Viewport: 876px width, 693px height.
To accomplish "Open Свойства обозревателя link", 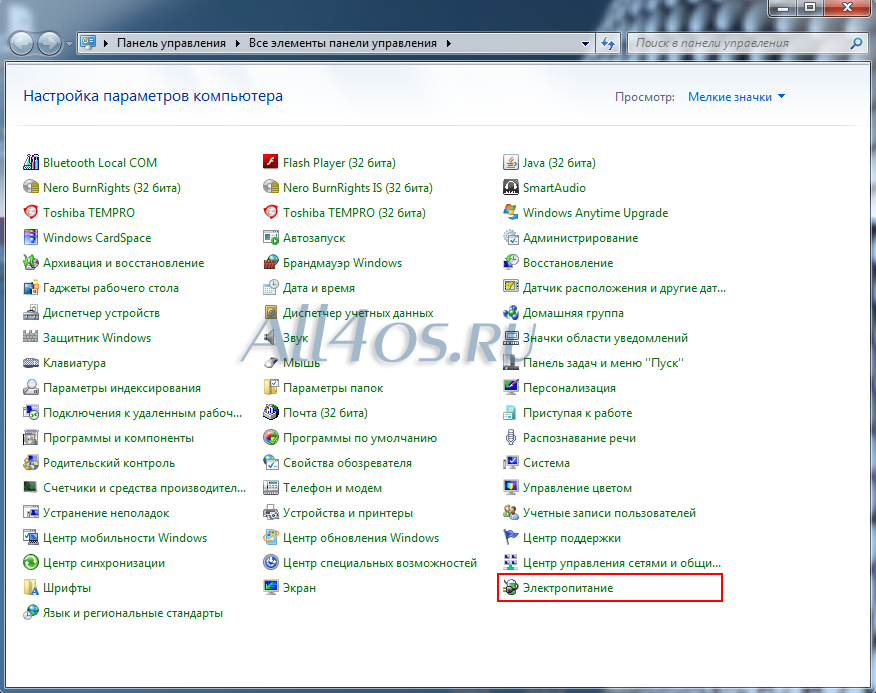I will (347, 463).
